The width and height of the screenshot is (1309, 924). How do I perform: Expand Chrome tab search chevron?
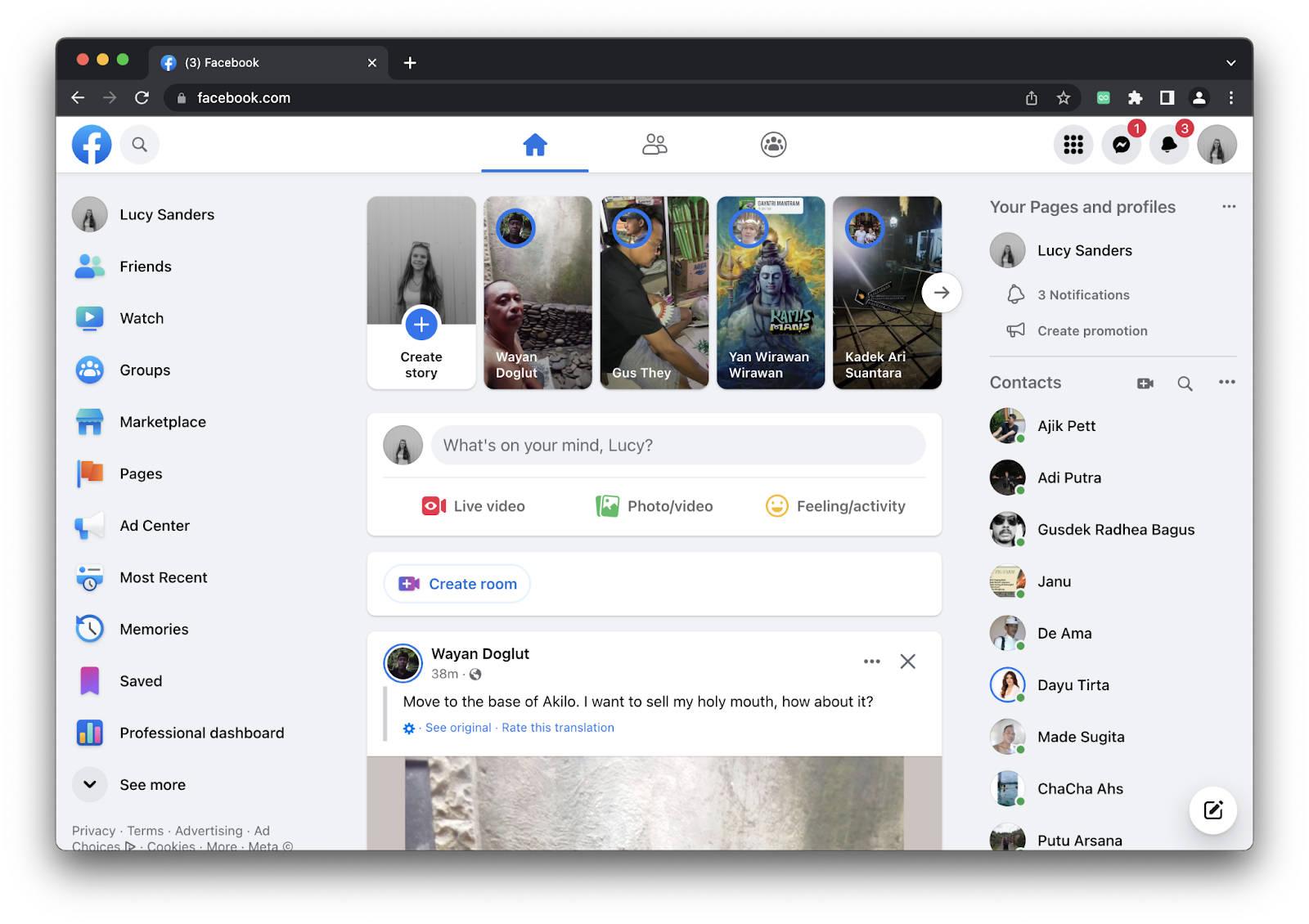click(x=1230, y=63)
